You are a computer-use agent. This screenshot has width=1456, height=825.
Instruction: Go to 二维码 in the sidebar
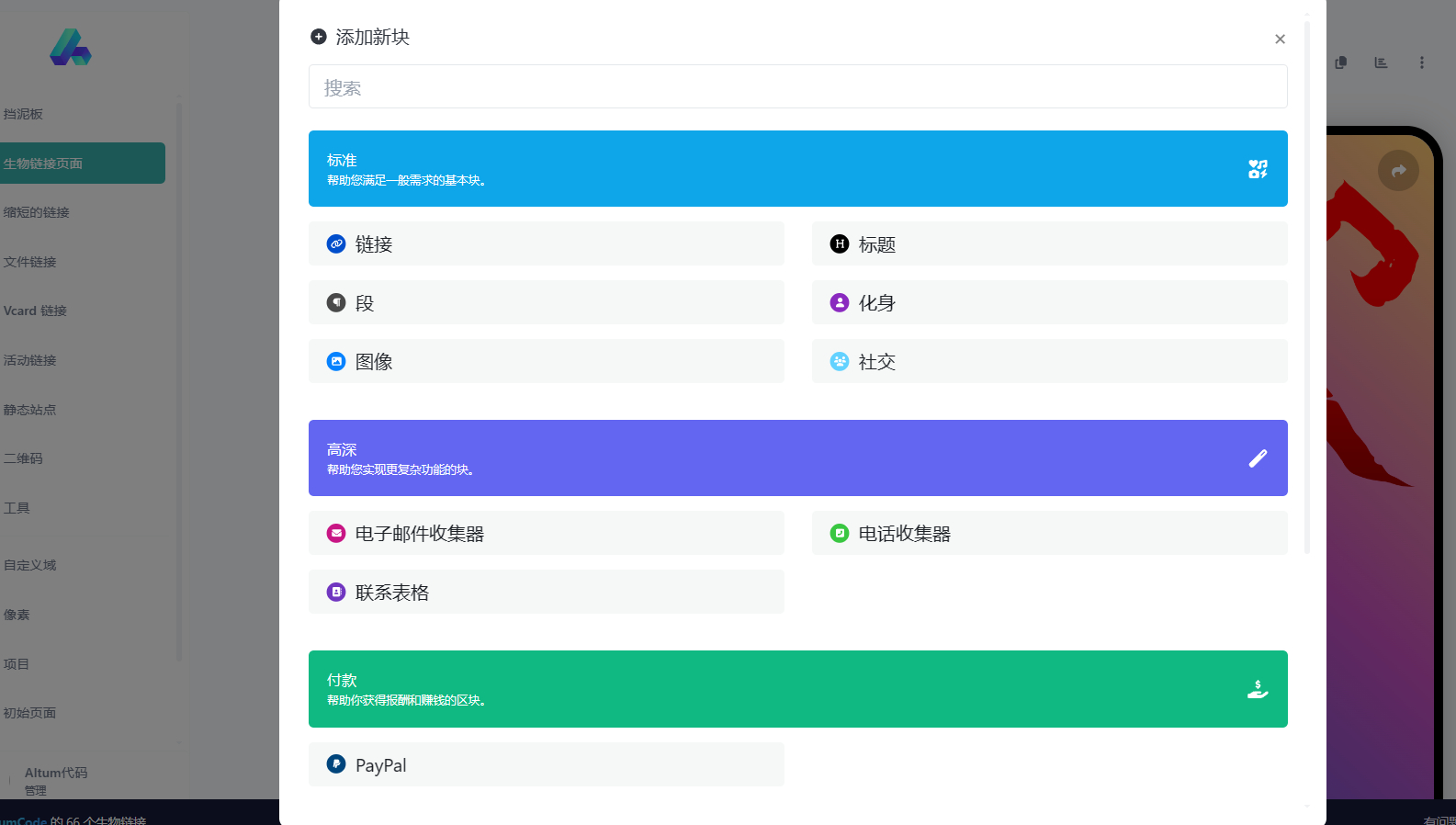click(x=24, y=458)
